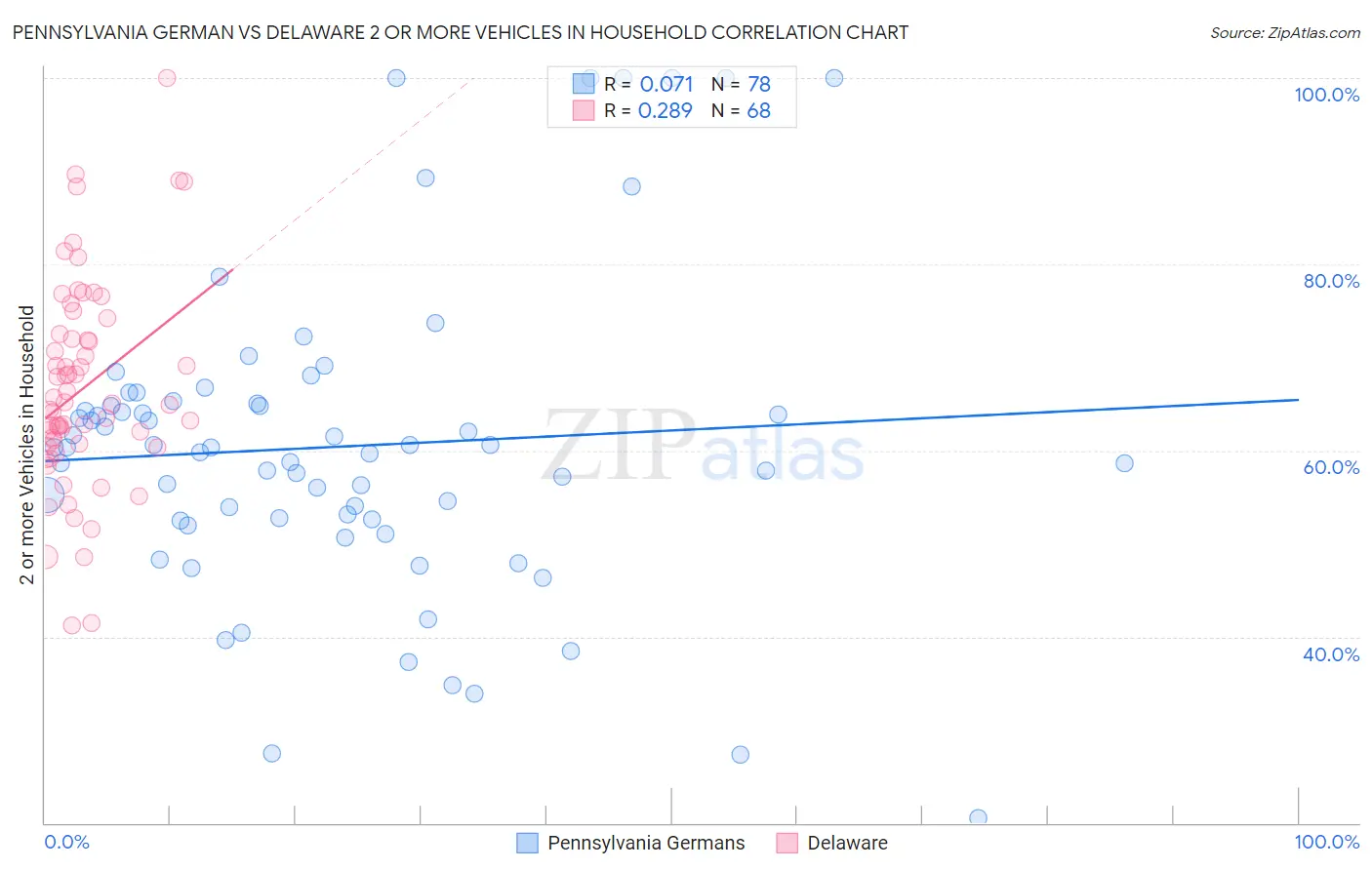Screen dimensions: 1372x870
Task: Click the pink R = 0.289 legend square
Action: (x=584, y=110)
